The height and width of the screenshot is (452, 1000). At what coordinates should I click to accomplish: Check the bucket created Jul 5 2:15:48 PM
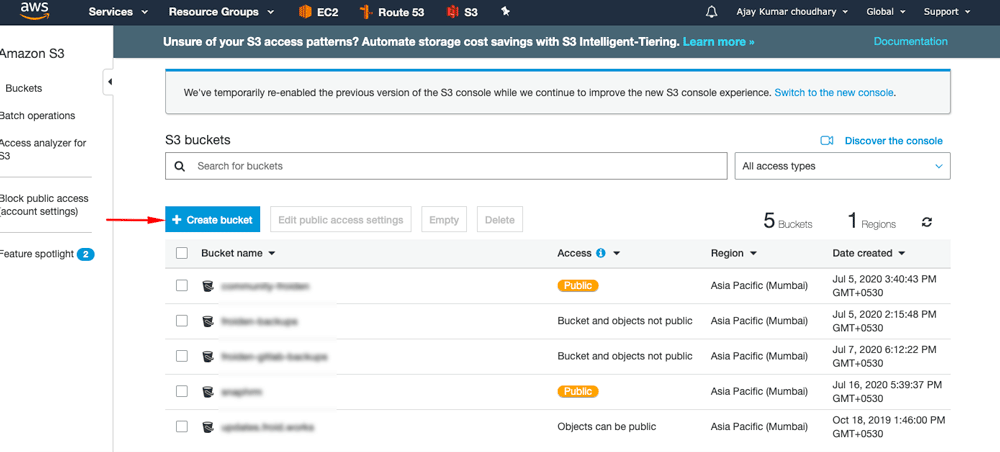click(182, 321)
